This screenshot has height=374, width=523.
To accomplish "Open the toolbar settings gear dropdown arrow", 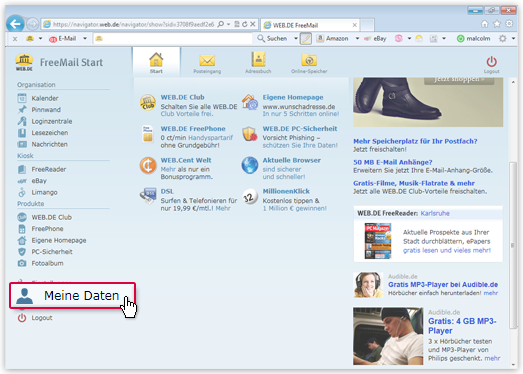I will click(513, 39).
